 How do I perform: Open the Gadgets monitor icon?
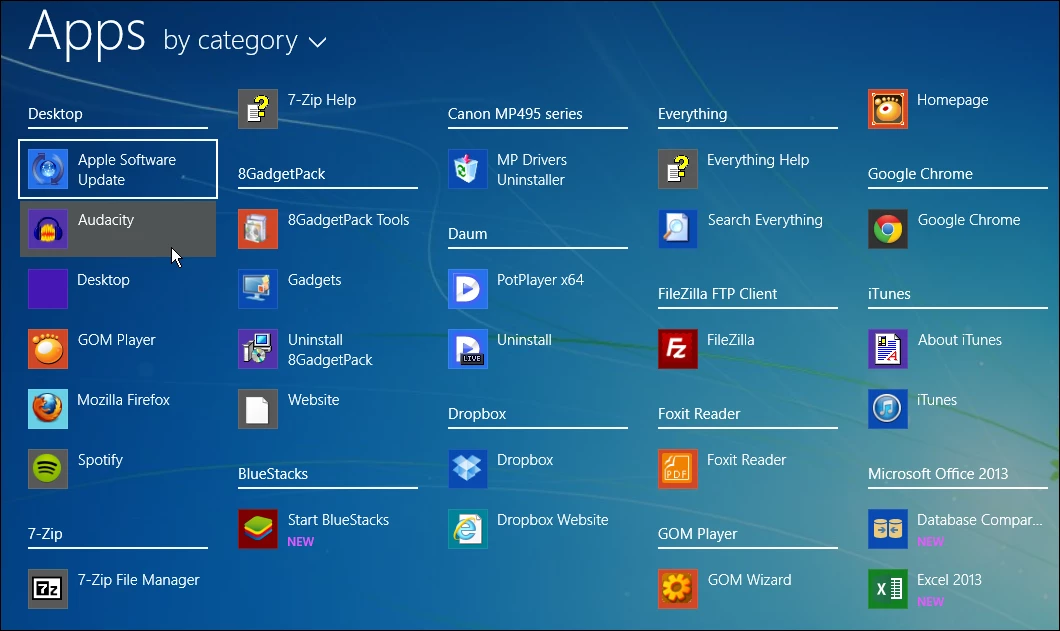[x=258, y=289]
